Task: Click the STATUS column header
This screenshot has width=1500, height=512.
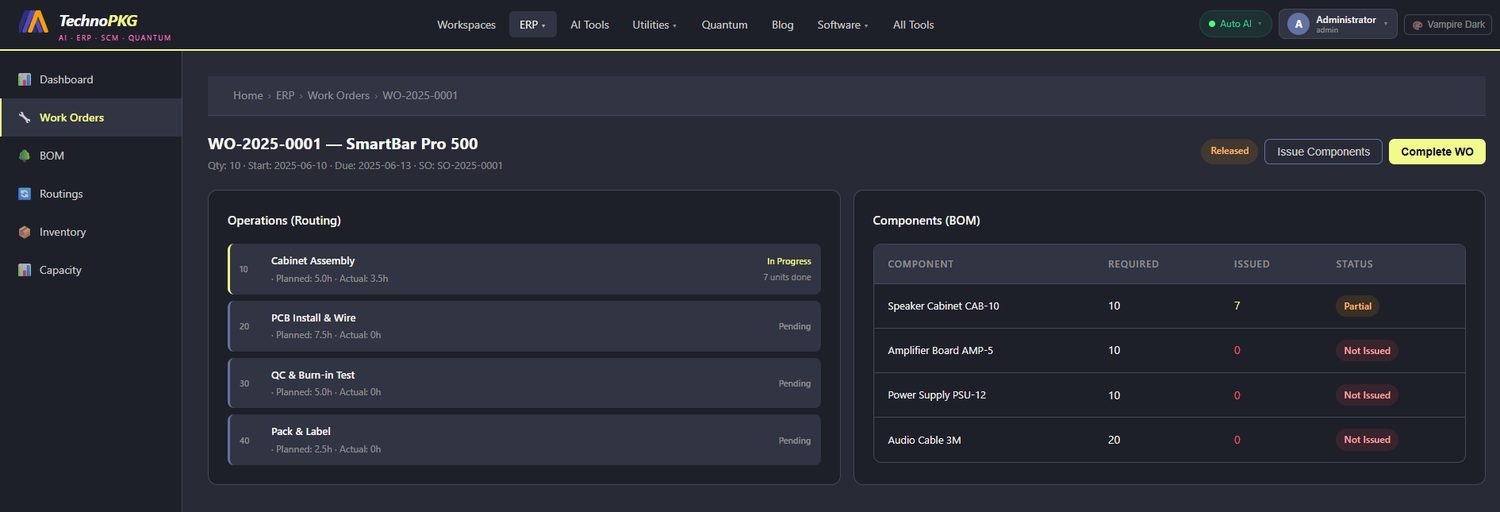Action: click(1354, 264)
